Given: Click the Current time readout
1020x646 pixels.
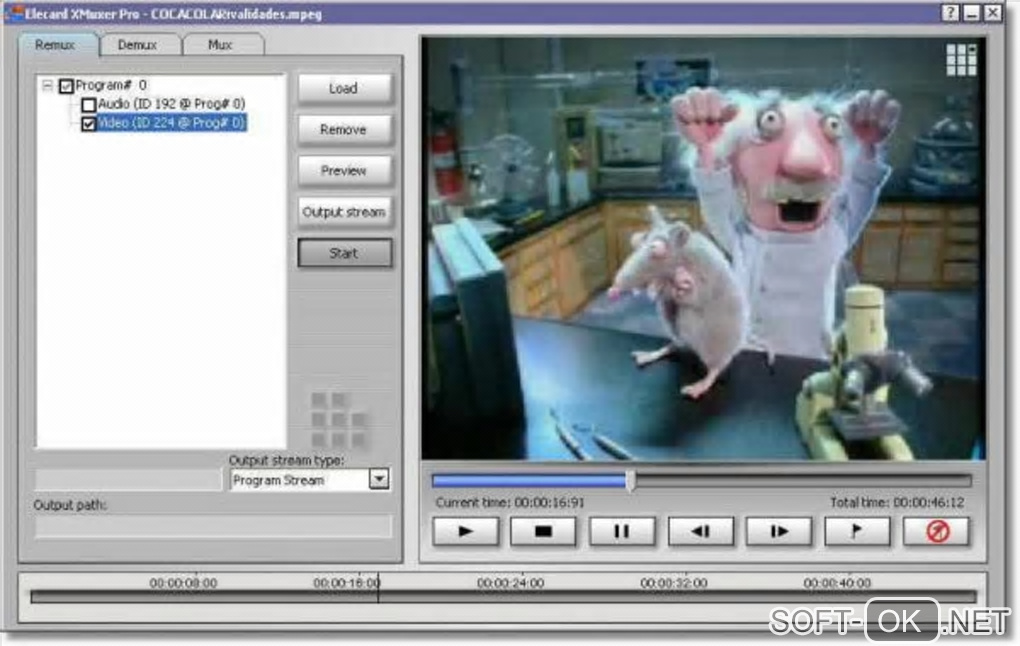Looking at the screenshot, I should [x=510, y=503].
